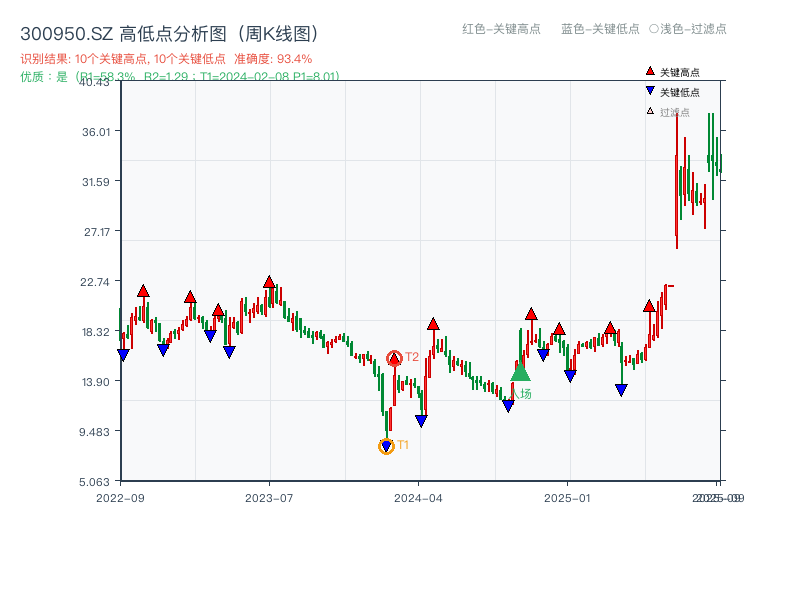This screenshot has width=800, height=600.
Task: Click the T2 label text
Action: [412, 357]
